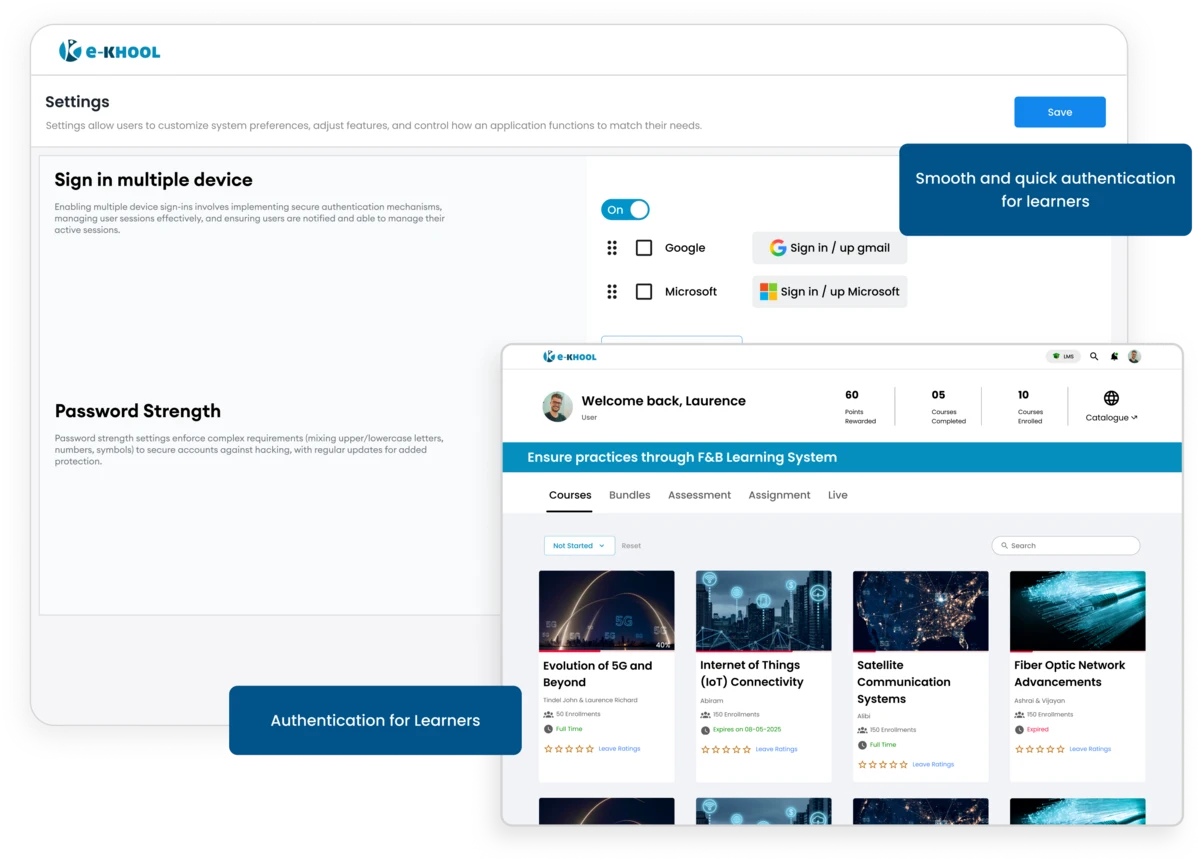
Task: Click the drag handle beside Google sign-in
Action: point(612,247)
